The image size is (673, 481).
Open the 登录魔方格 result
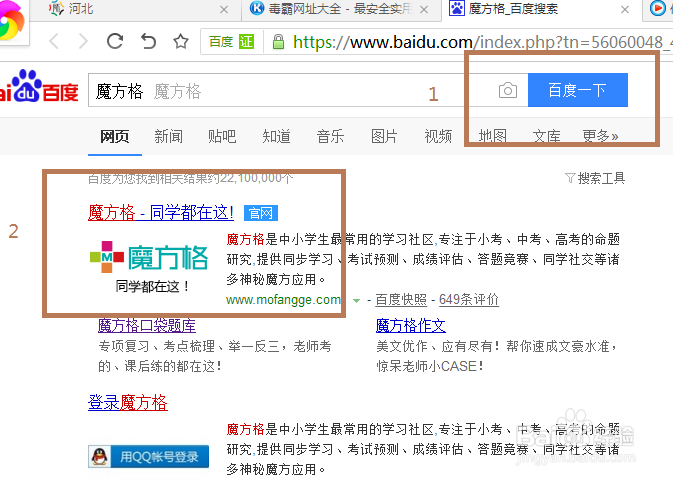coord(127,402)
